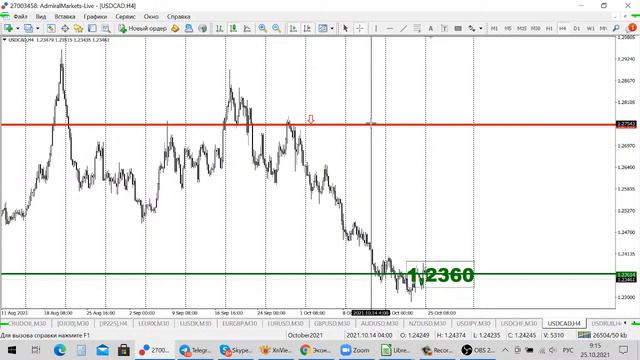
Task: Switch to the GBPUSD,M30 chart tab
Action: 332,323
